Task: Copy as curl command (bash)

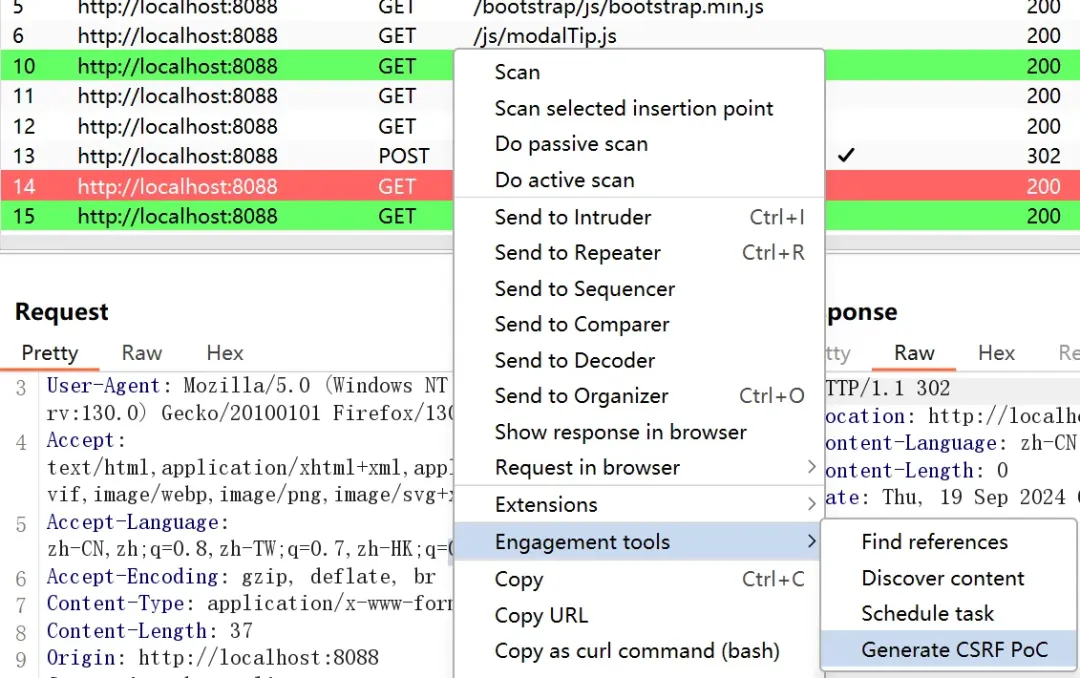Action: tap(637, 650)
